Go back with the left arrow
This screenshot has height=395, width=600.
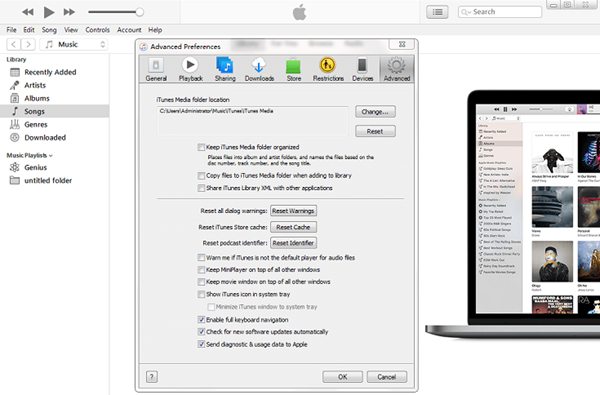[14, 44]
